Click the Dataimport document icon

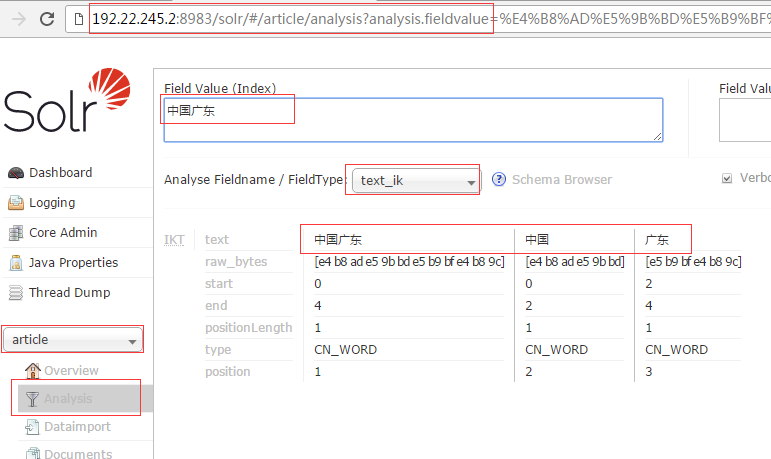32,427
